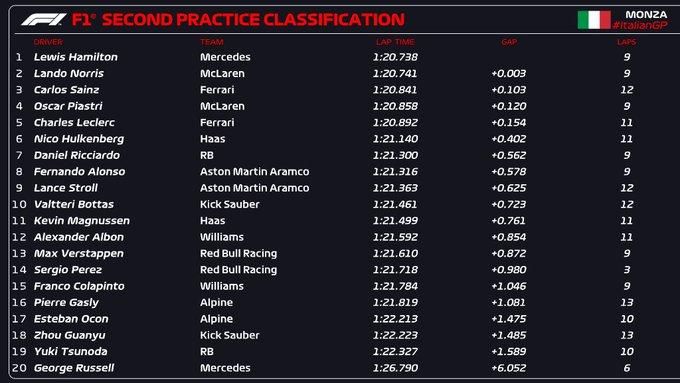Click the Italian flag icon
680x383 pixels.
(594, 20)
